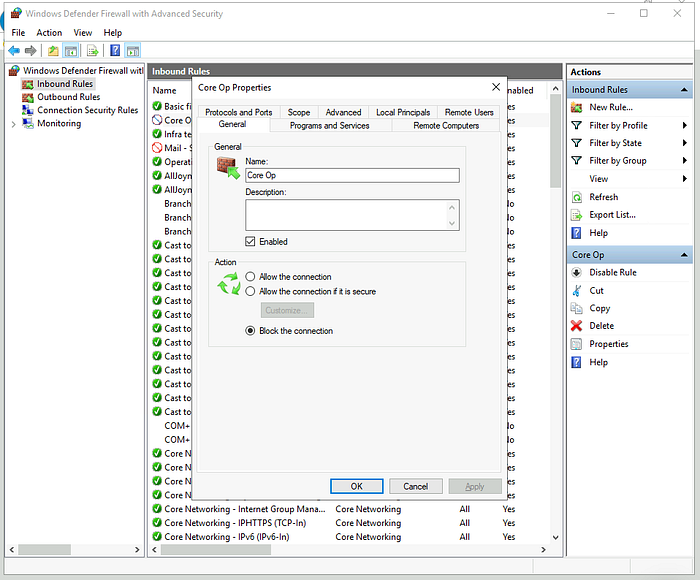Open Help from the toolbar question-mark icon
This screenshot has width=700, height=580.
click(x=115, y=51)
